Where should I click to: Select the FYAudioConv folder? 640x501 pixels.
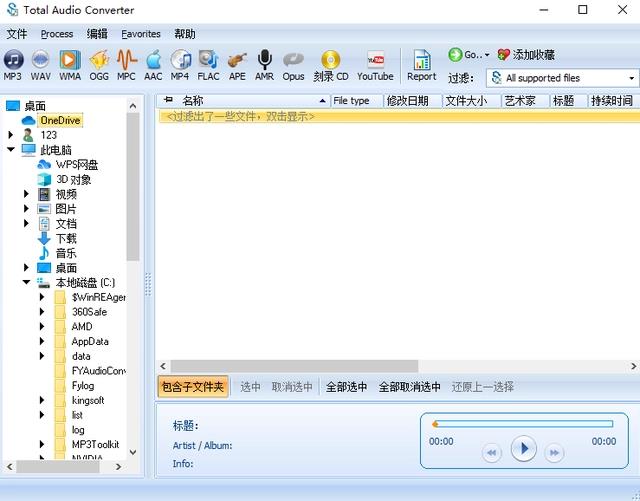(x=98, y=371)
